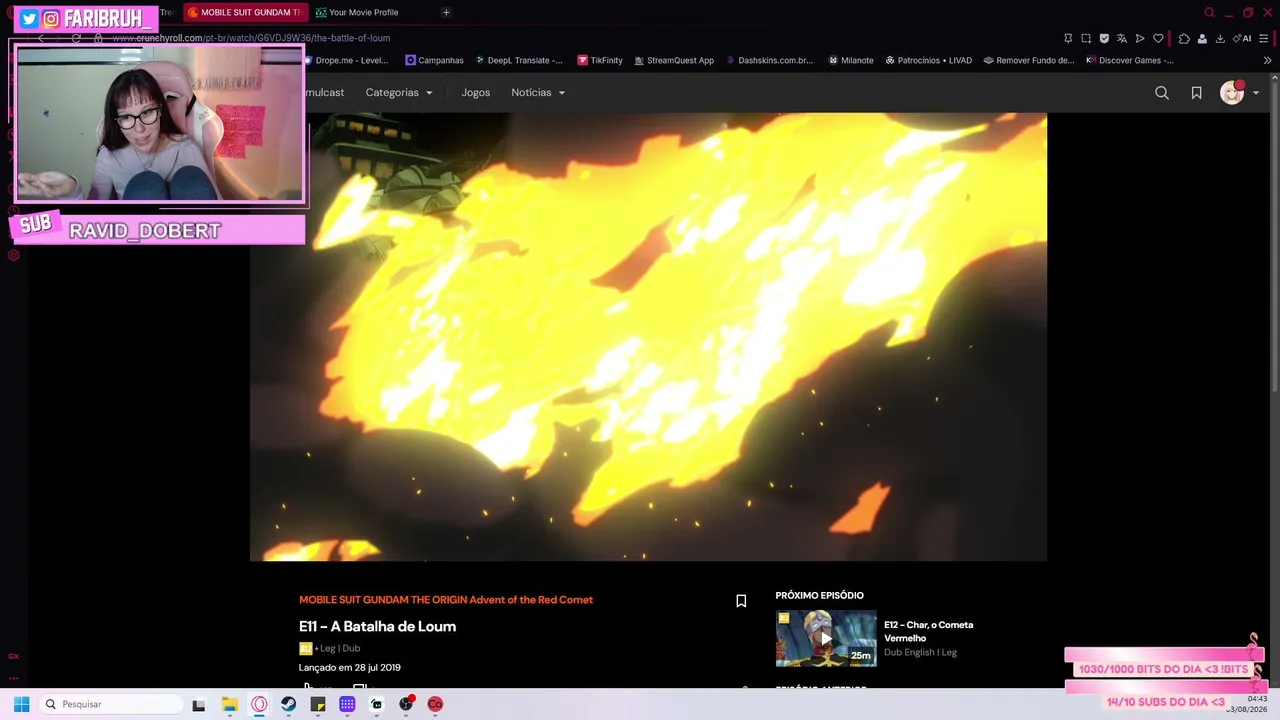Open Task View on the taskbar
The image size is (1280, 720).
[199, 704]
